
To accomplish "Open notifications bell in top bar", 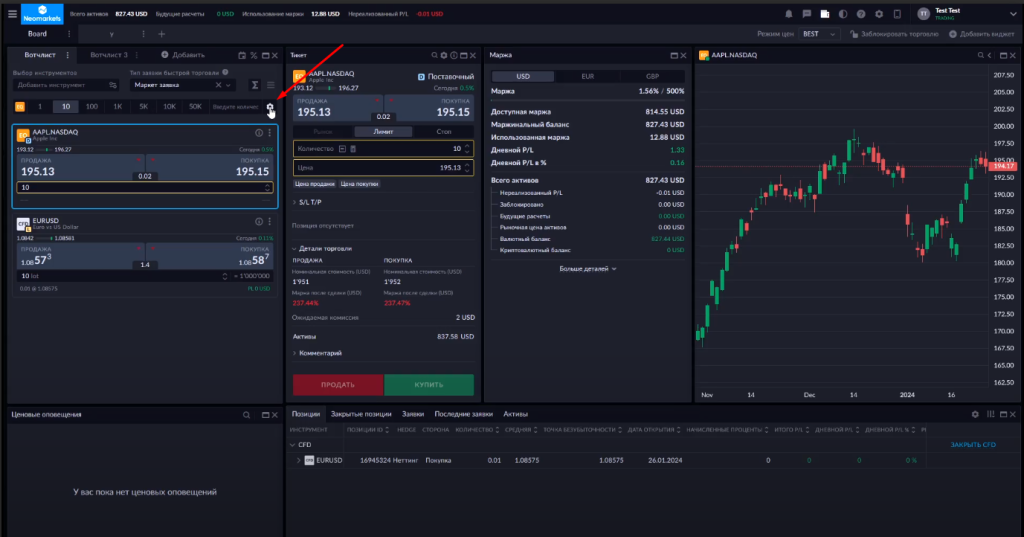I will 788,14.
